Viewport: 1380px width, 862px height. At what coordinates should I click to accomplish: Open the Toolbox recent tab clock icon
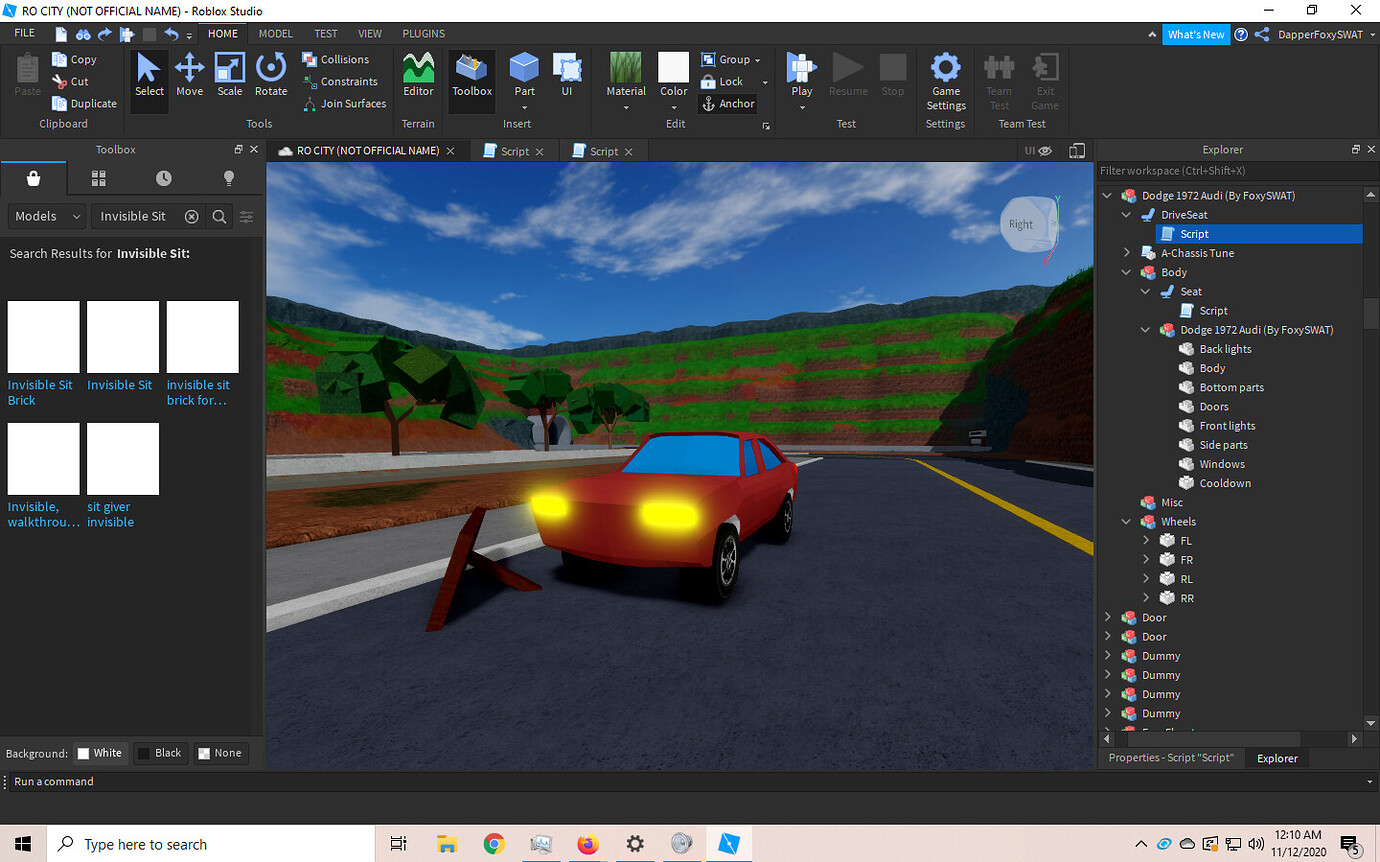tap(163, 178)
